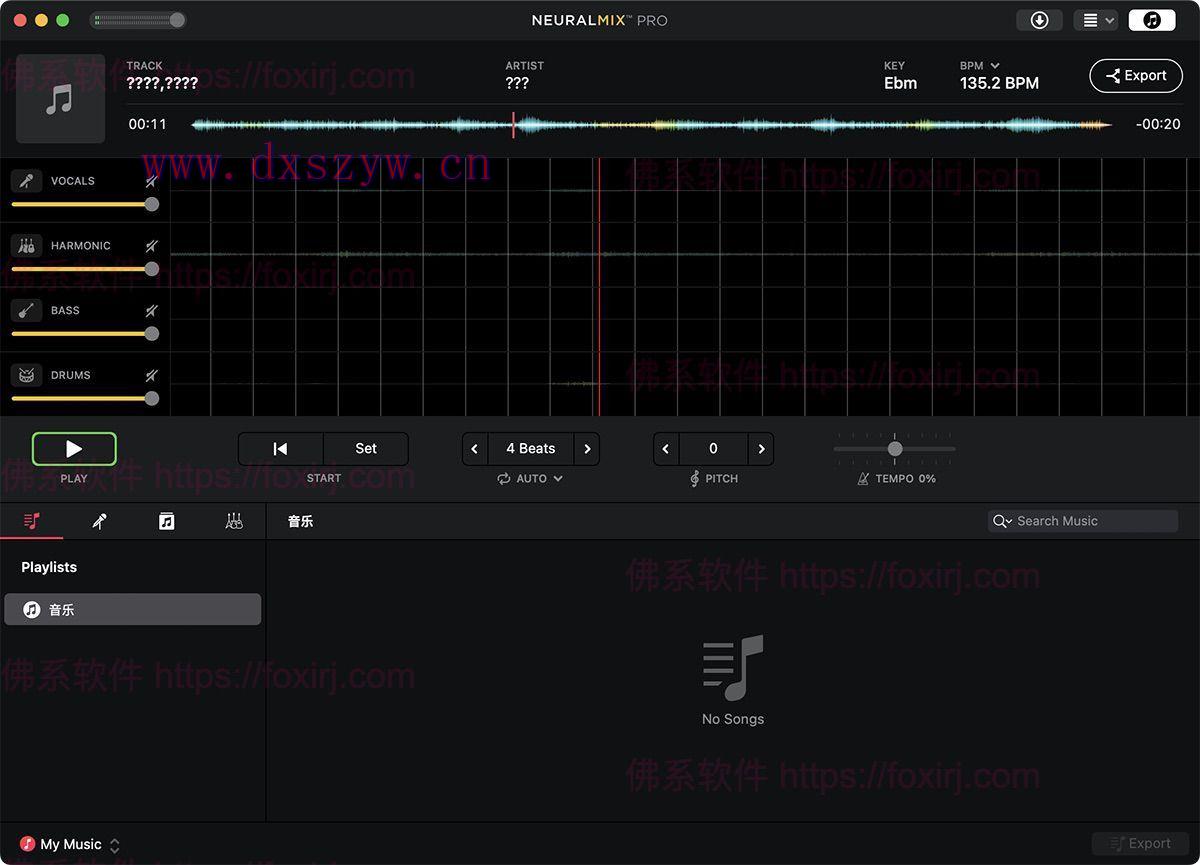Image resolution: width=1200 pixels, height=865 pixels.
Task: Mute the Harmonic stem
Action: click(x=151, y=246)
